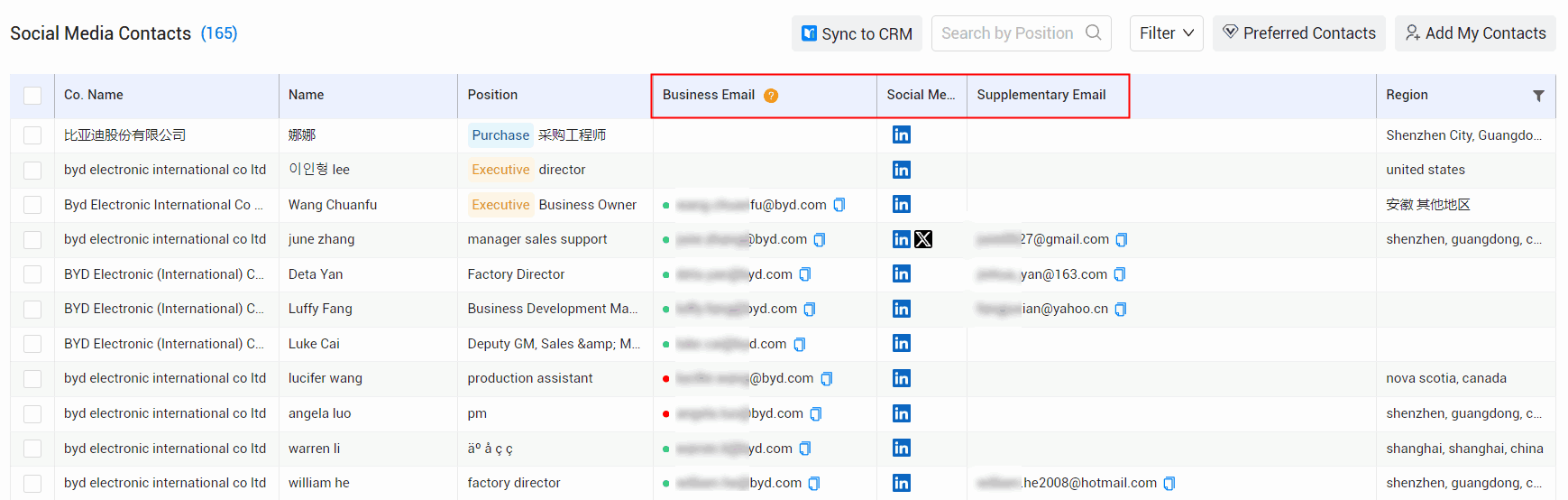The width and height of the screenshot is (1568, 500).
Task: Focus the Search by Position field
Action: tap(1006, 33)
